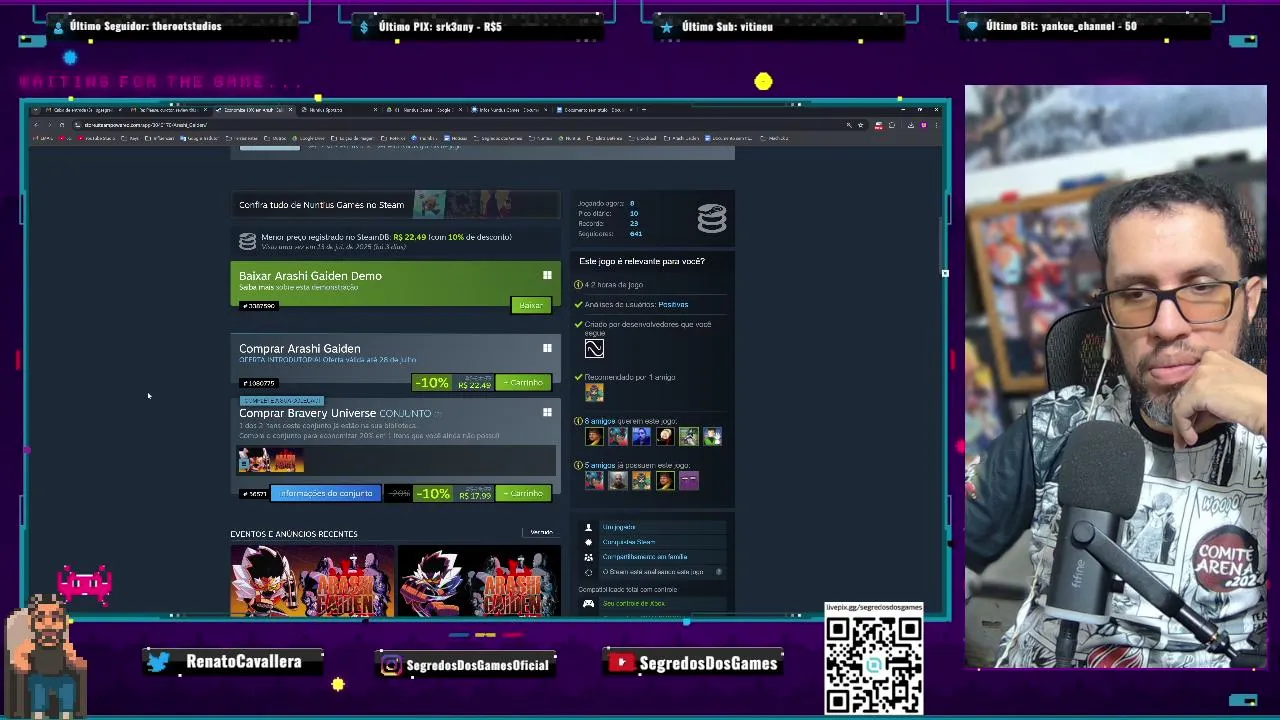Switch to second browser tab
Viewport: 1280px width, 720px height.
click(x=170, y=109)
